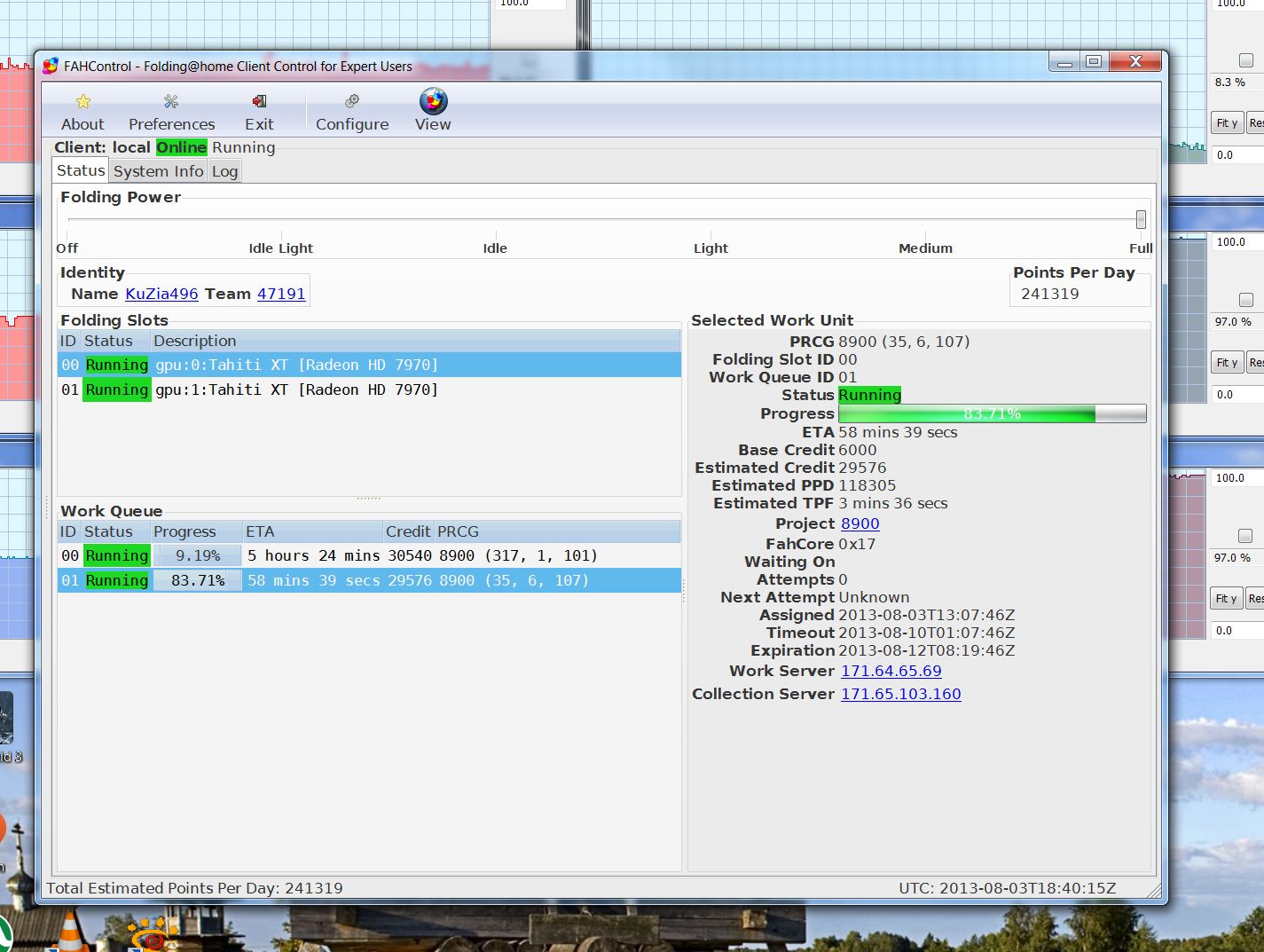Screen dimensions: 1264x952
Task: Switch to the Status tab
Action: [x=81, y=170]
